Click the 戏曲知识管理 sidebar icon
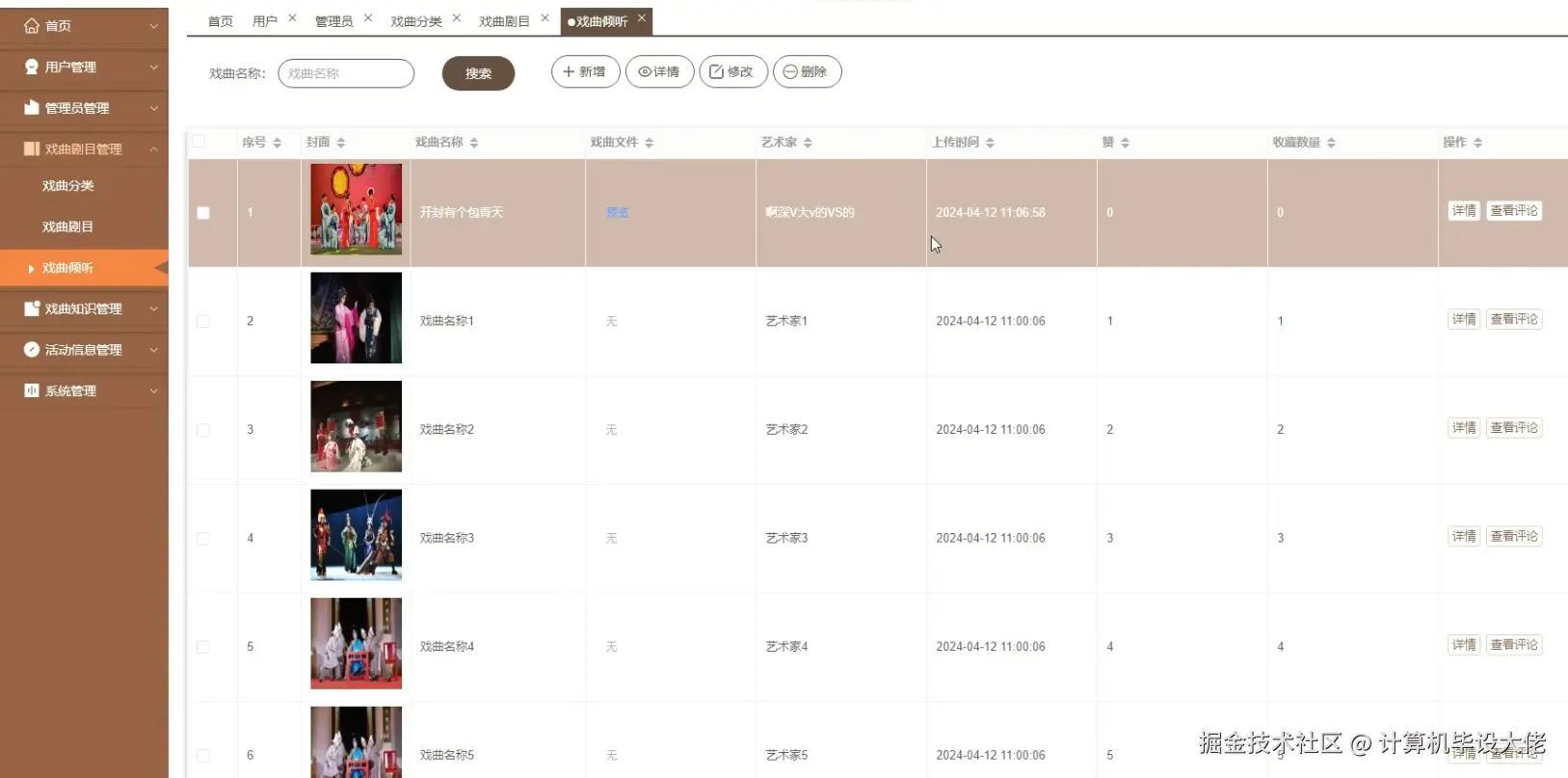Screen dimensions: 1568x778 tap(32, 309)
